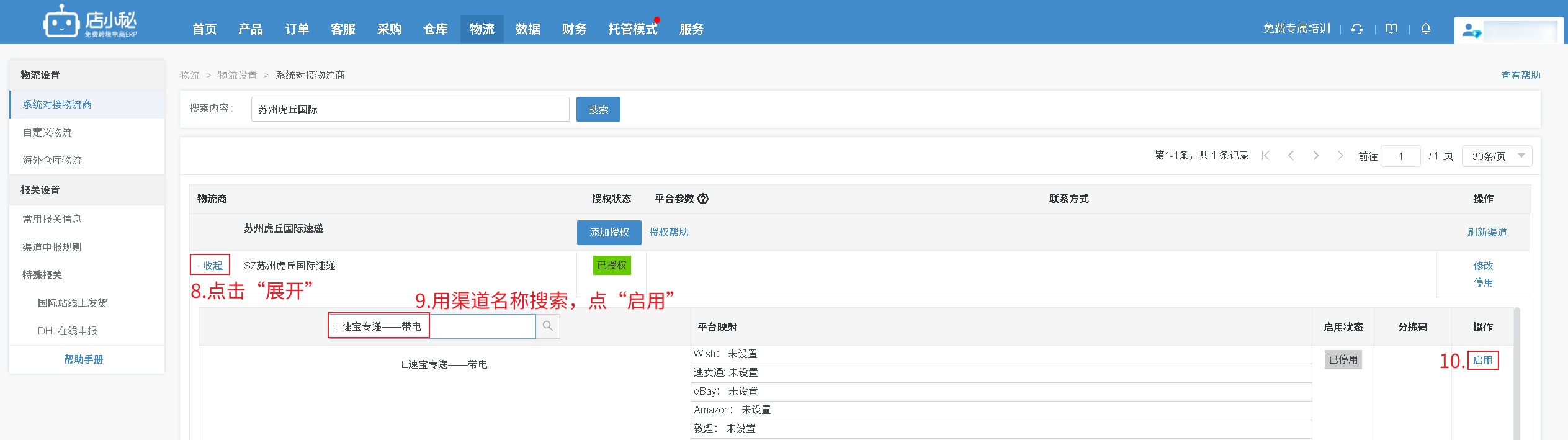
Task: Click the channel search magnifier icon
Action: (x=548, y=326)
